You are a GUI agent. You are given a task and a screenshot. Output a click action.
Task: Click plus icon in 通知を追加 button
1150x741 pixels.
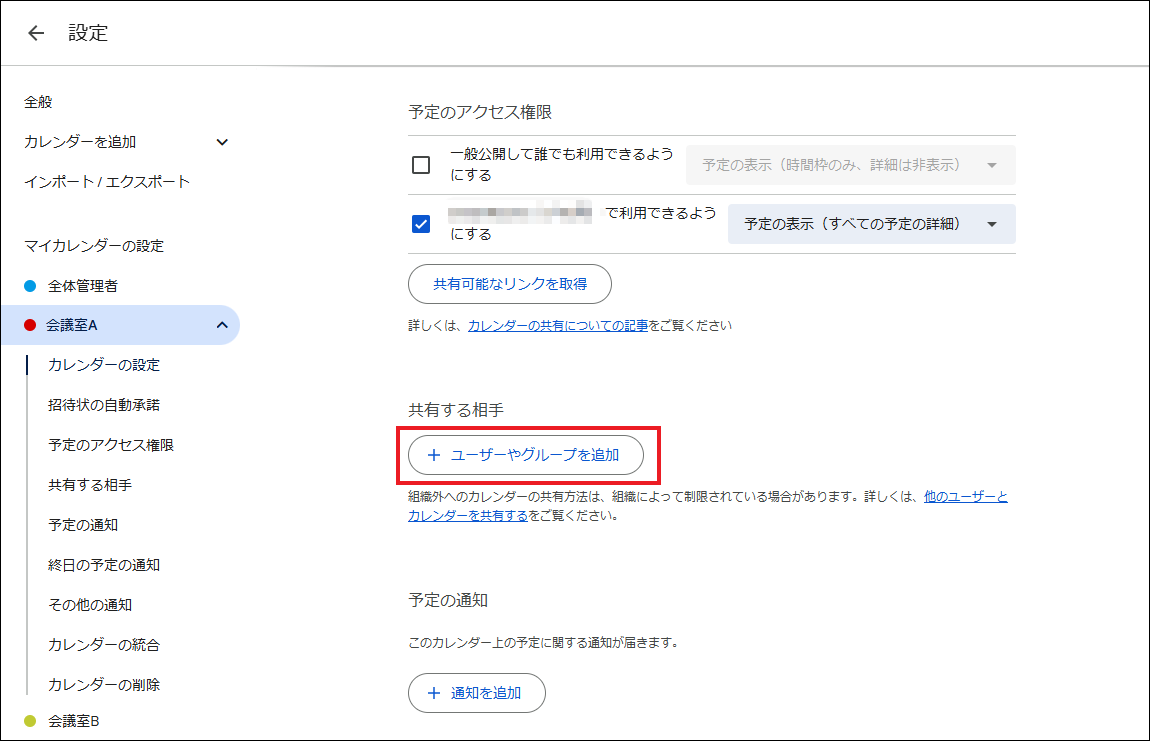[434, 693]
